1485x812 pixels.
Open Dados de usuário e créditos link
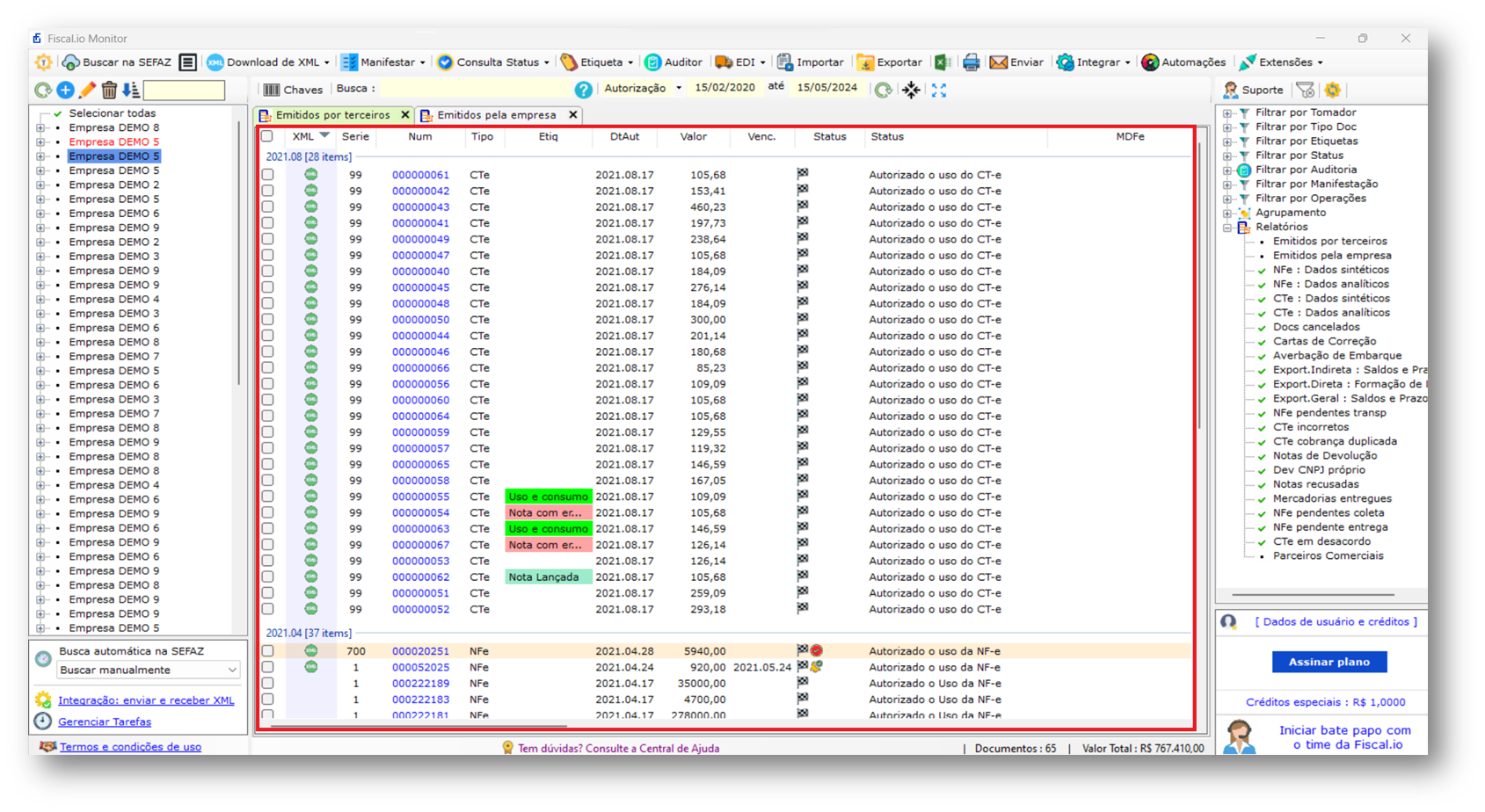click(x=1336, y=621)
